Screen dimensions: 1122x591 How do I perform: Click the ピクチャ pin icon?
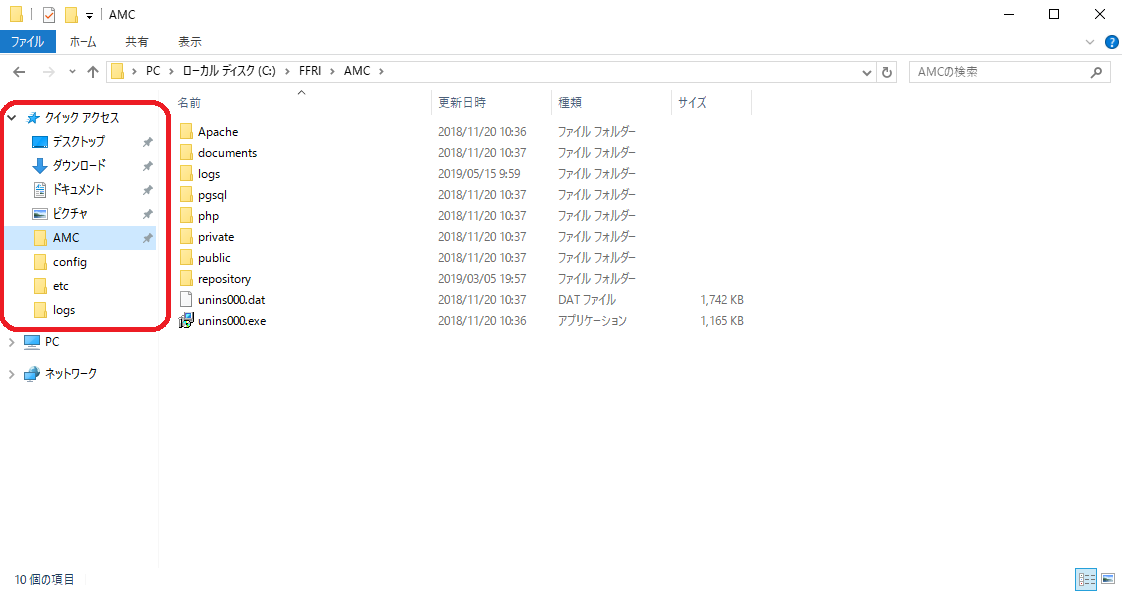[147, 214]
